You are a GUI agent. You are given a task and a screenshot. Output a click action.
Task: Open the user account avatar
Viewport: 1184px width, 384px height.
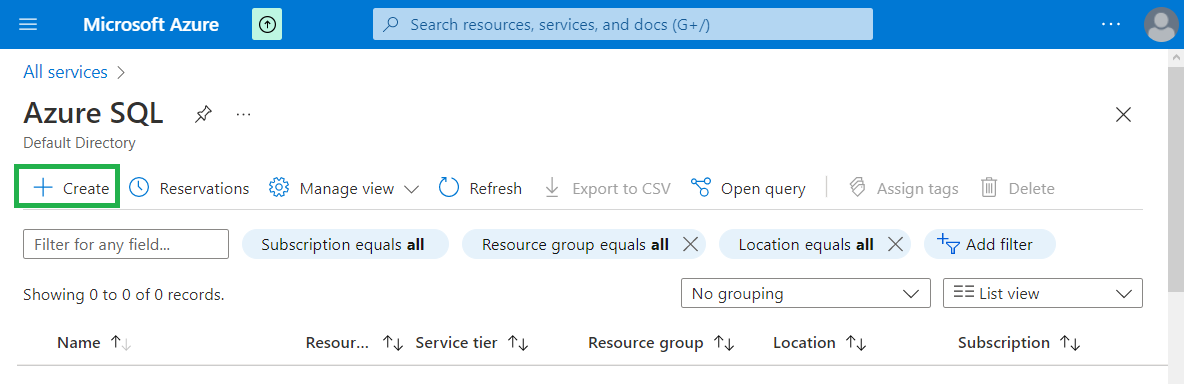point(1161,25)
